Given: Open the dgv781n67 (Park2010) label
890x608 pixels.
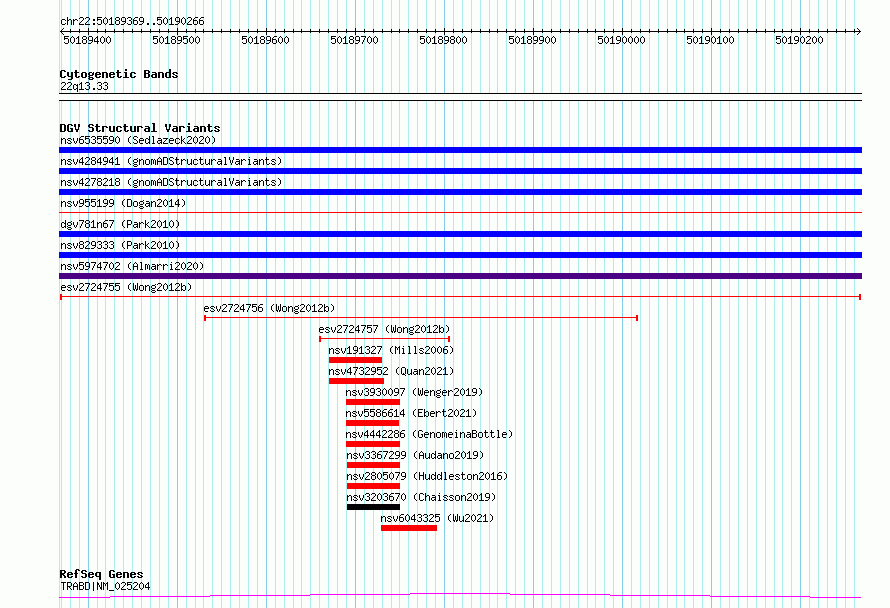Looking at the screenshot, I should point(120,224).
